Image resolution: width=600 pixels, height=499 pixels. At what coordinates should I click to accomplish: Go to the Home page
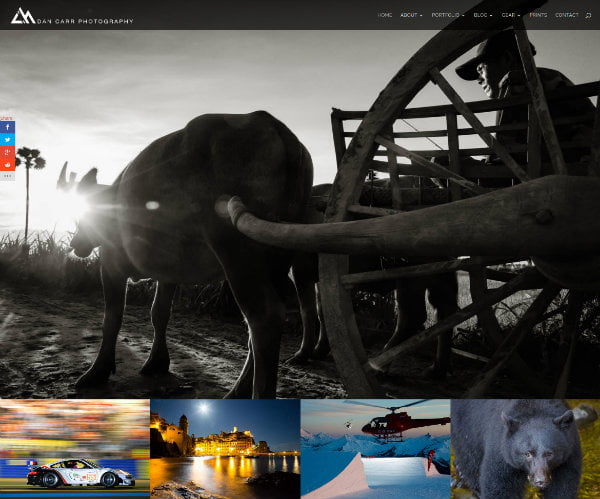click(x=385, y=15)
